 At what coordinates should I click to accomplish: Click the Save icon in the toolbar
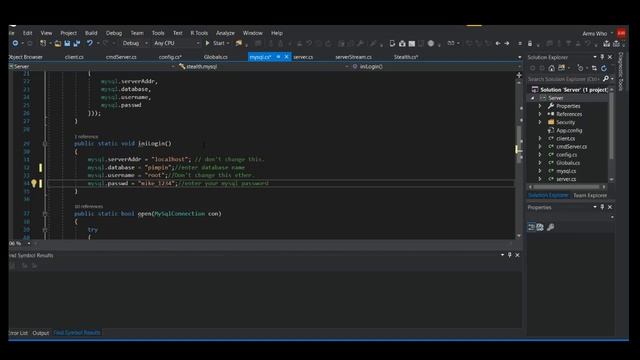67,43
